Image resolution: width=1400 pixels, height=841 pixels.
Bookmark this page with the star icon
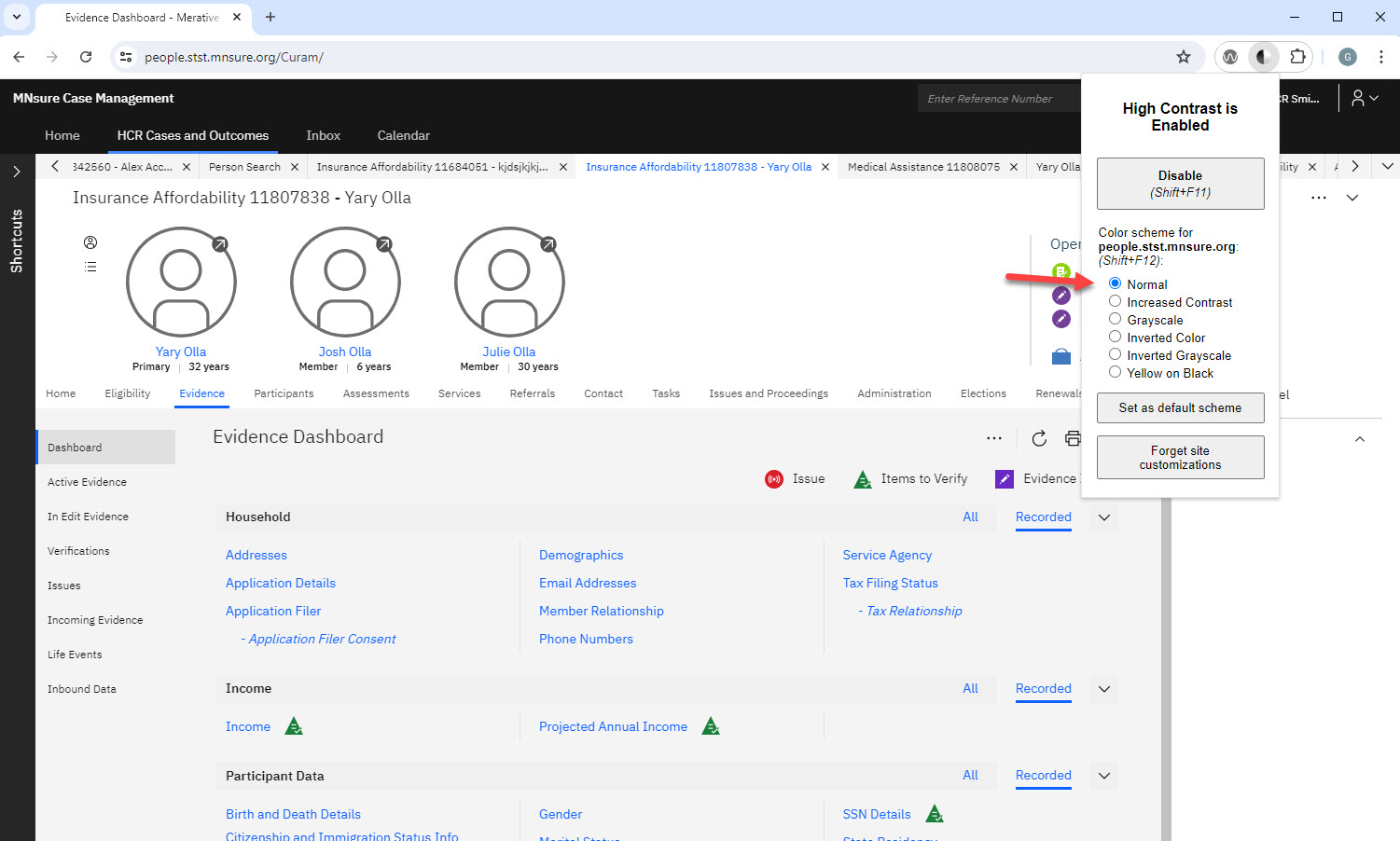[1184, 57]
